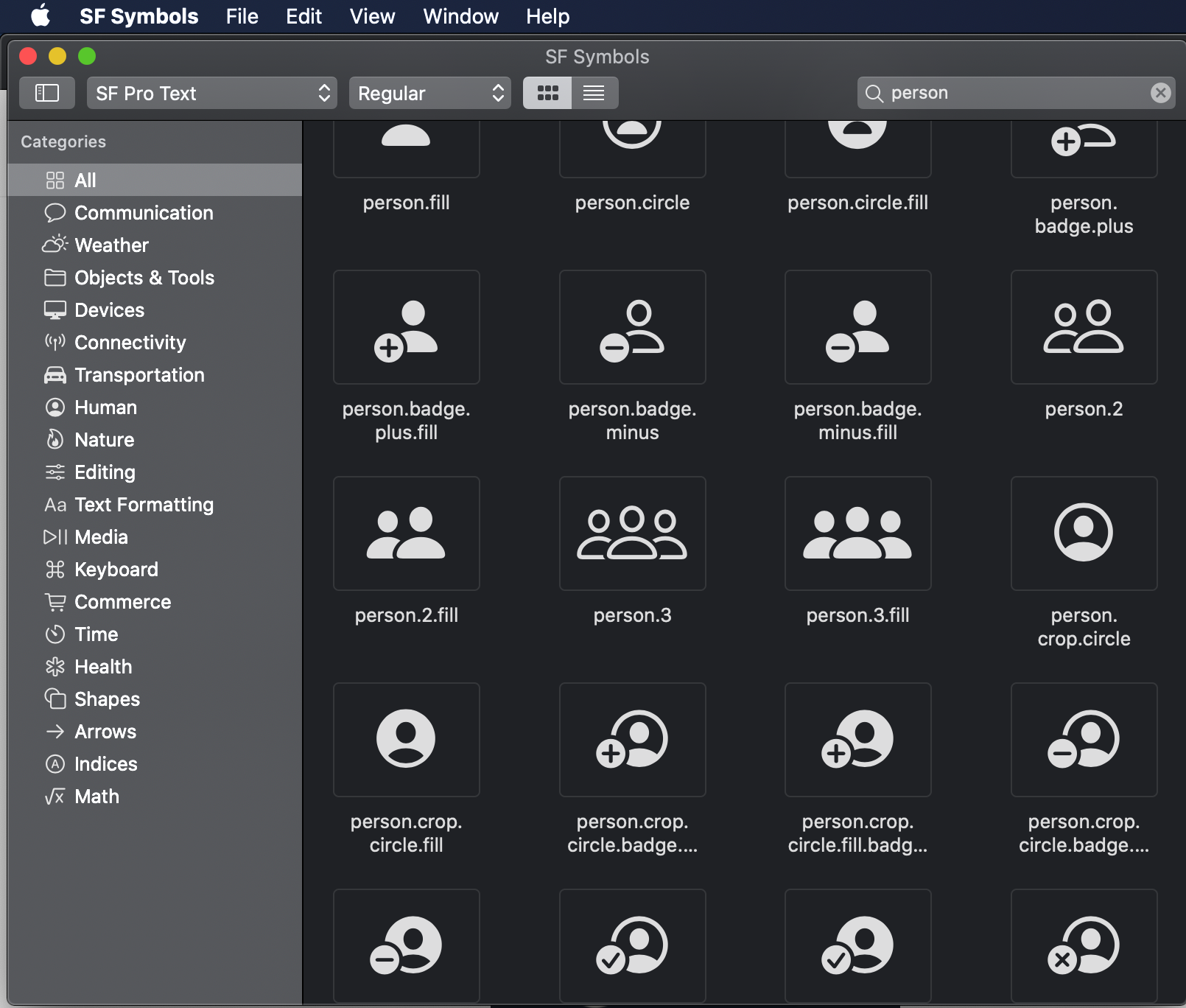Select the All category

tap(155, 181)
